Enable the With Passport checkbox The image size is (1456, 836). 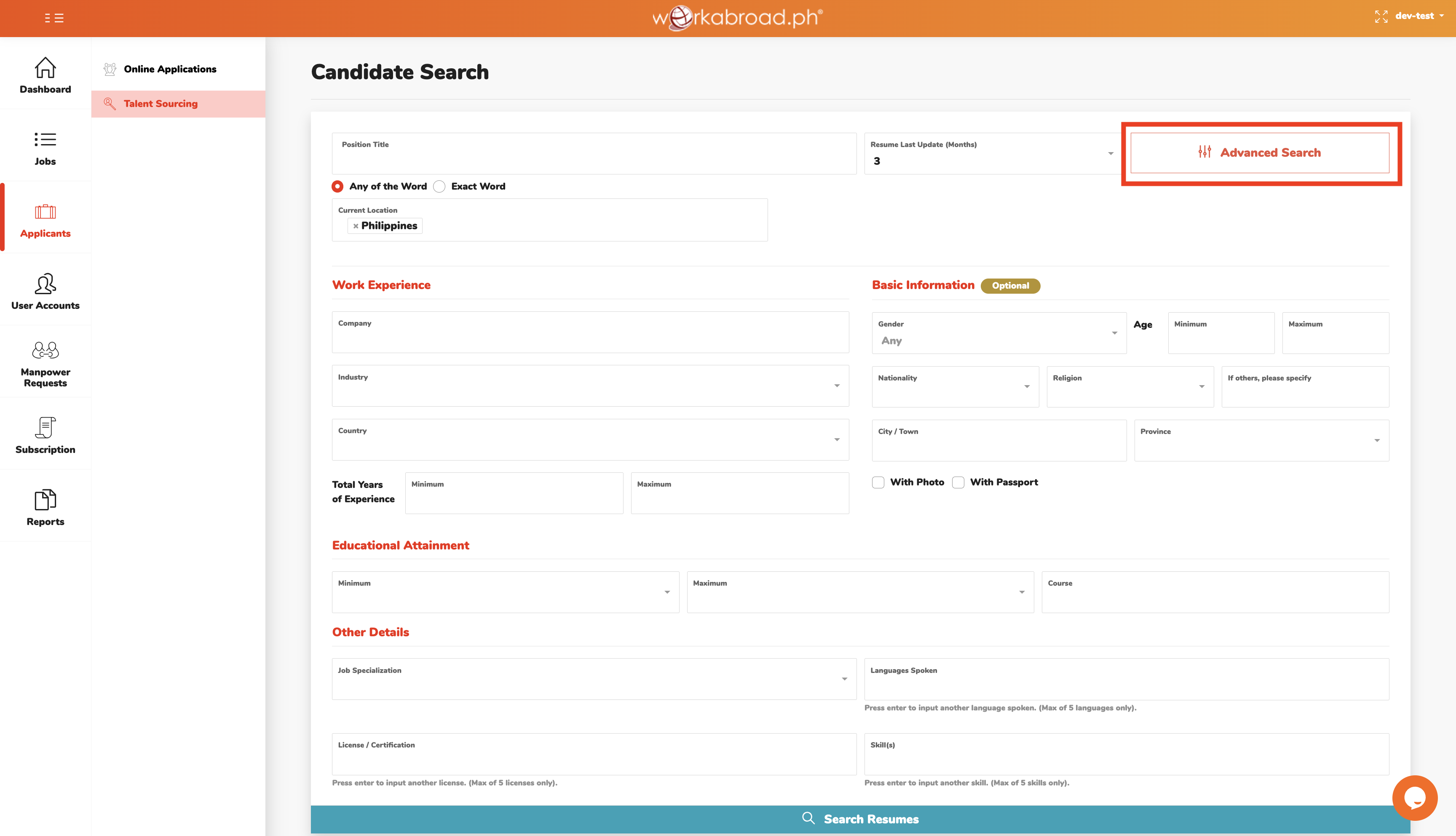[x=958, y=482]
